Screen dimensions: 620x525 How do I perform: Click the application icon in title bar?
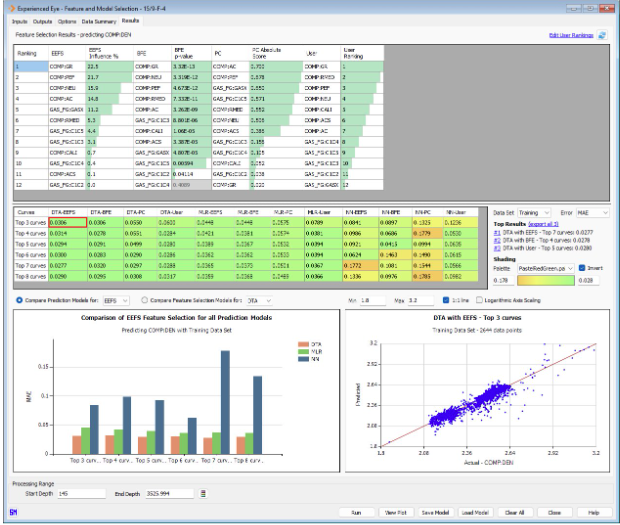point(8,6)
